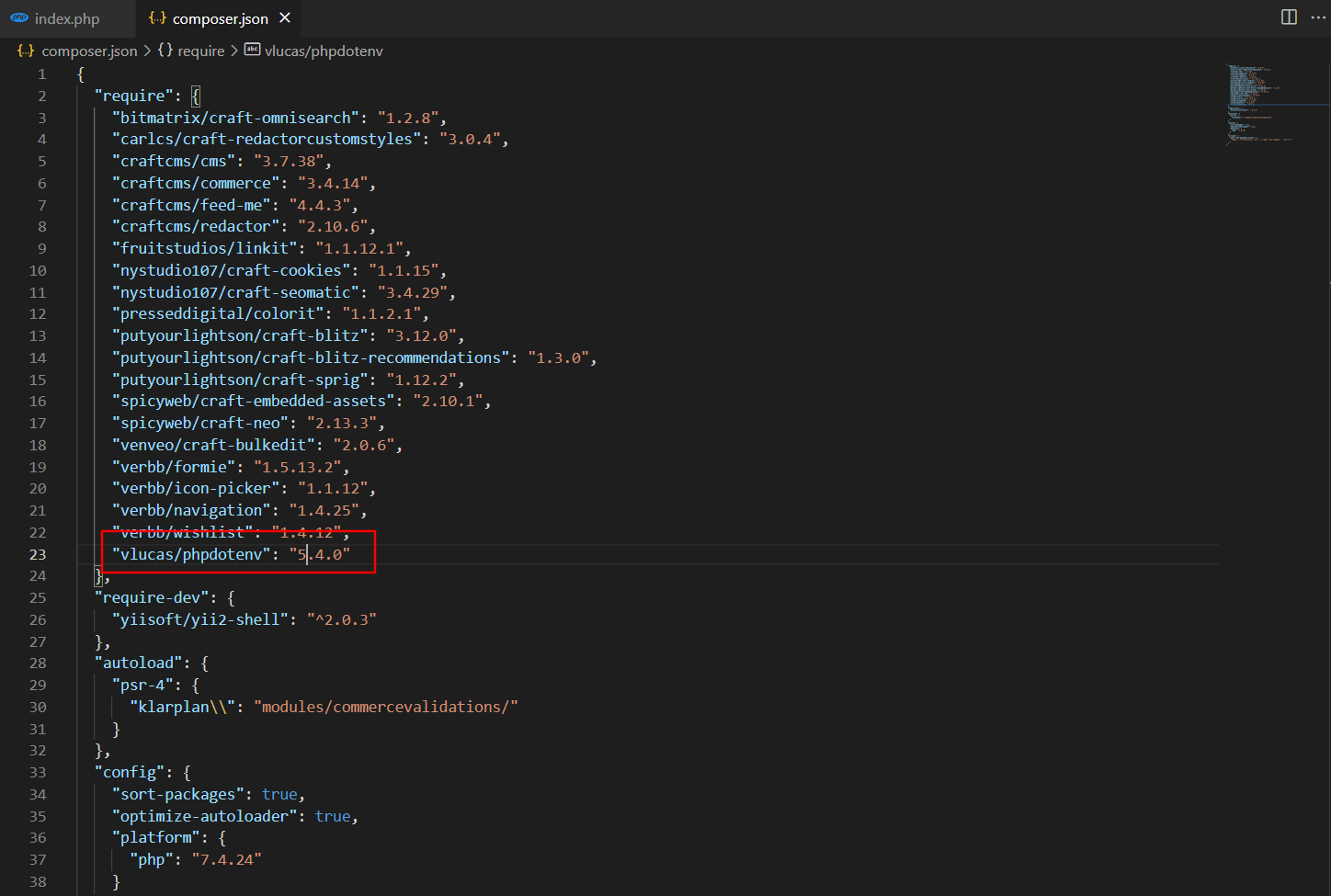This screenshot has width=1331, height=896.
Task: Click the "require-dev" key
Action: pyautogui.click(x=152, y=597)
